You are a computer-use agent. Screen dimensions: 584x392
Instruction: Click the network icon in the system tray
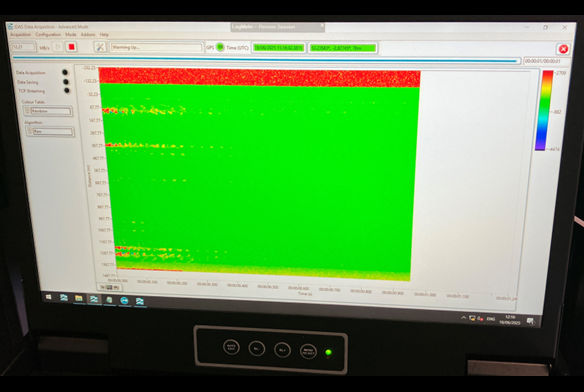(x=472, y=318)
